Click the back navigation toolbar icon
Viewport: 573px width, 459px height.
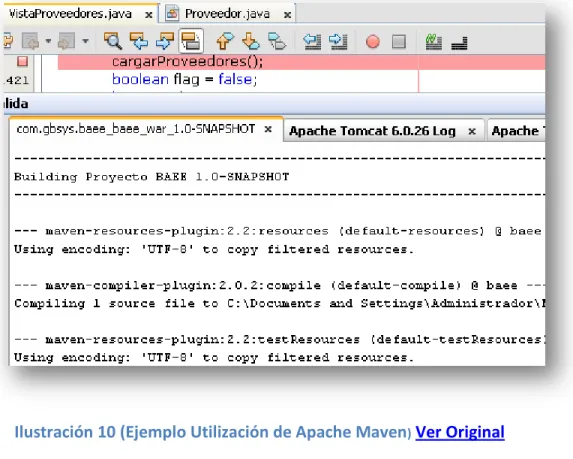tap(31, 41)
